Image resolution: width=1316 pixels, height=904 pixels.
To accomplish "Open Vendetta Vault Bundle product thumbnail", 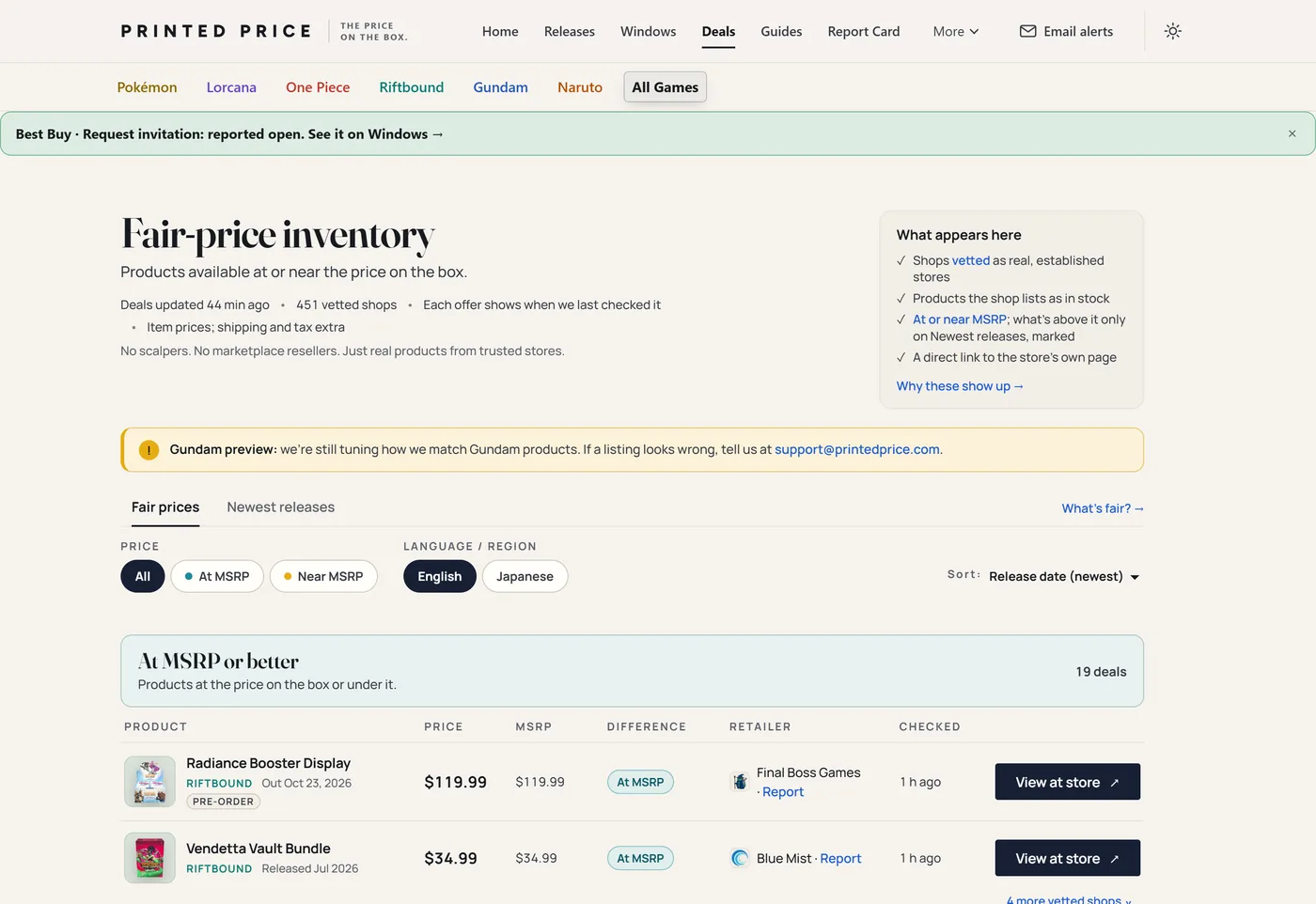I will pos(149,858).
